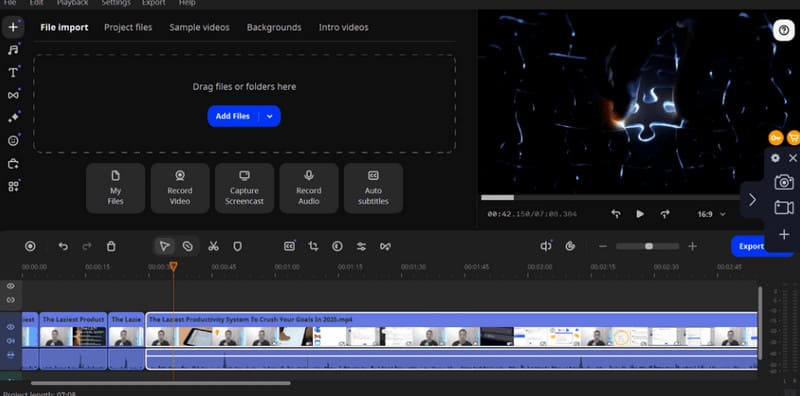Step back one frame in preview
Screen dimensions: 800x396
[x=616, y=214]
